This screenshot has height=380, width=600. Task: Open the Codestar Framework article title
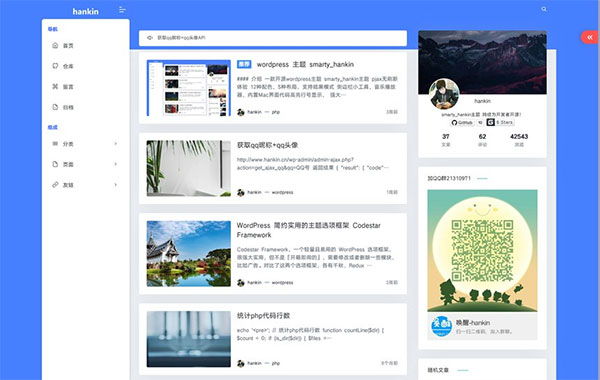tap(308, 230)
